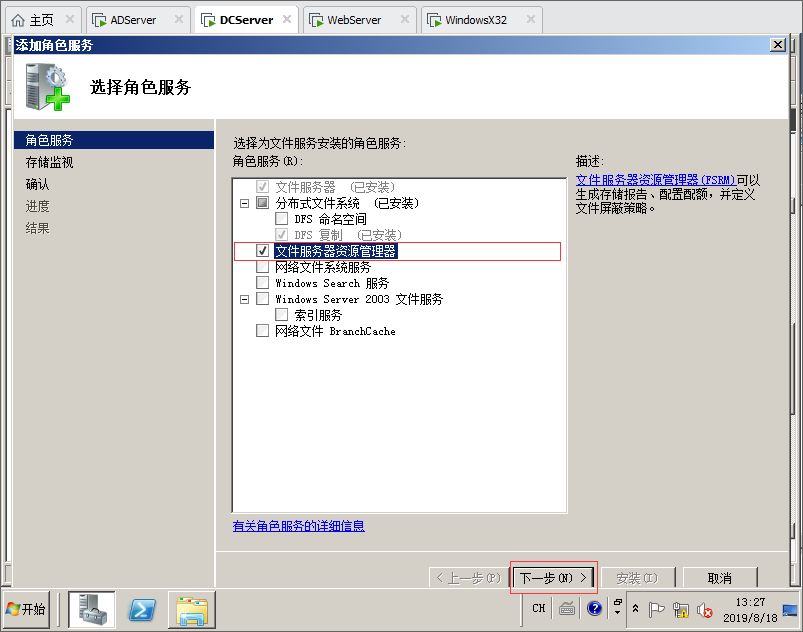Check Windows Search 服务 checkbox
This screenshot has height=632, width=803.
click(x=262, y=283)
